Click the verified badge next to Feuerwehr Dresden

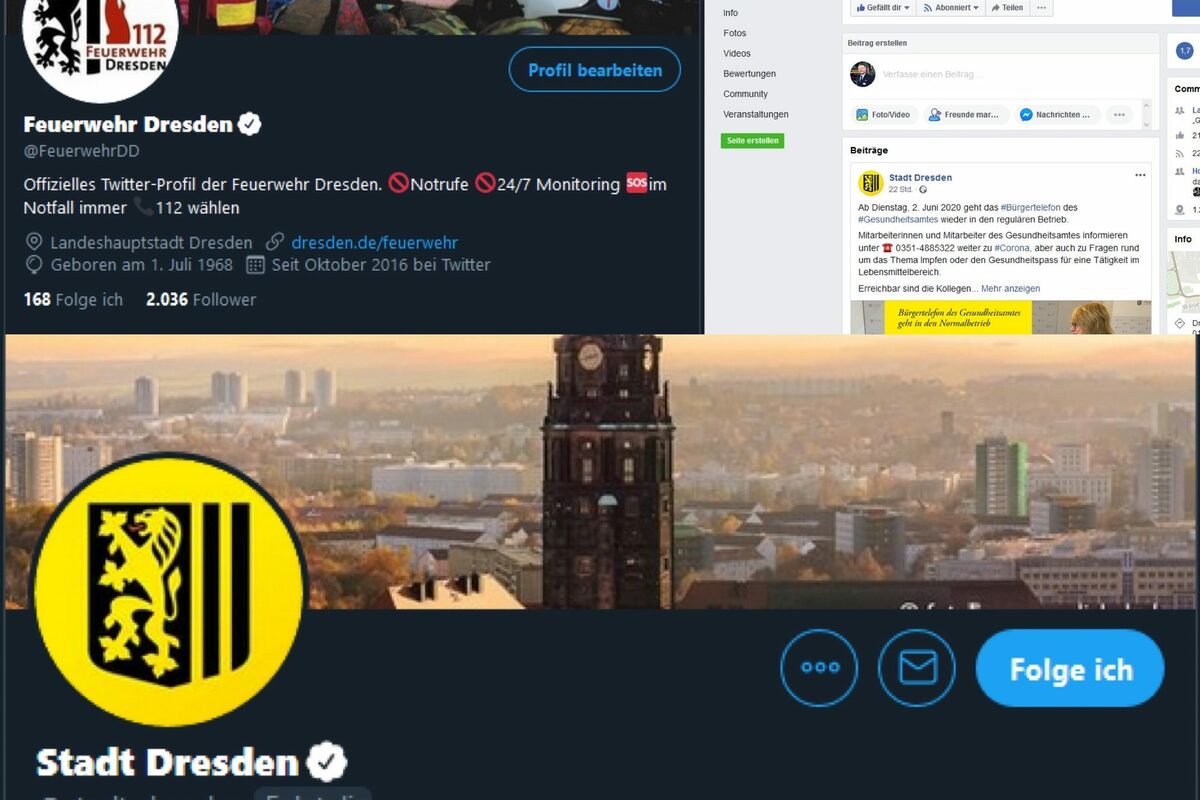tap(250, 125)
